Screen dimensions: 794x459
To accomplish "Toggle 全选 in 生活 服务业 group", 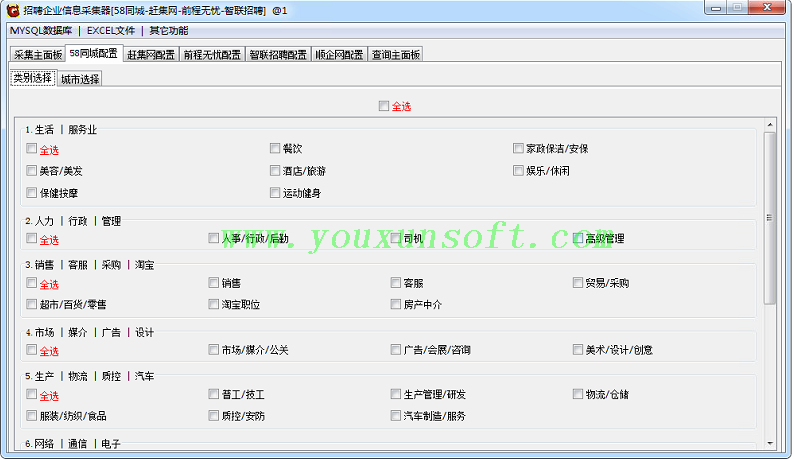I will pos(31,148).
